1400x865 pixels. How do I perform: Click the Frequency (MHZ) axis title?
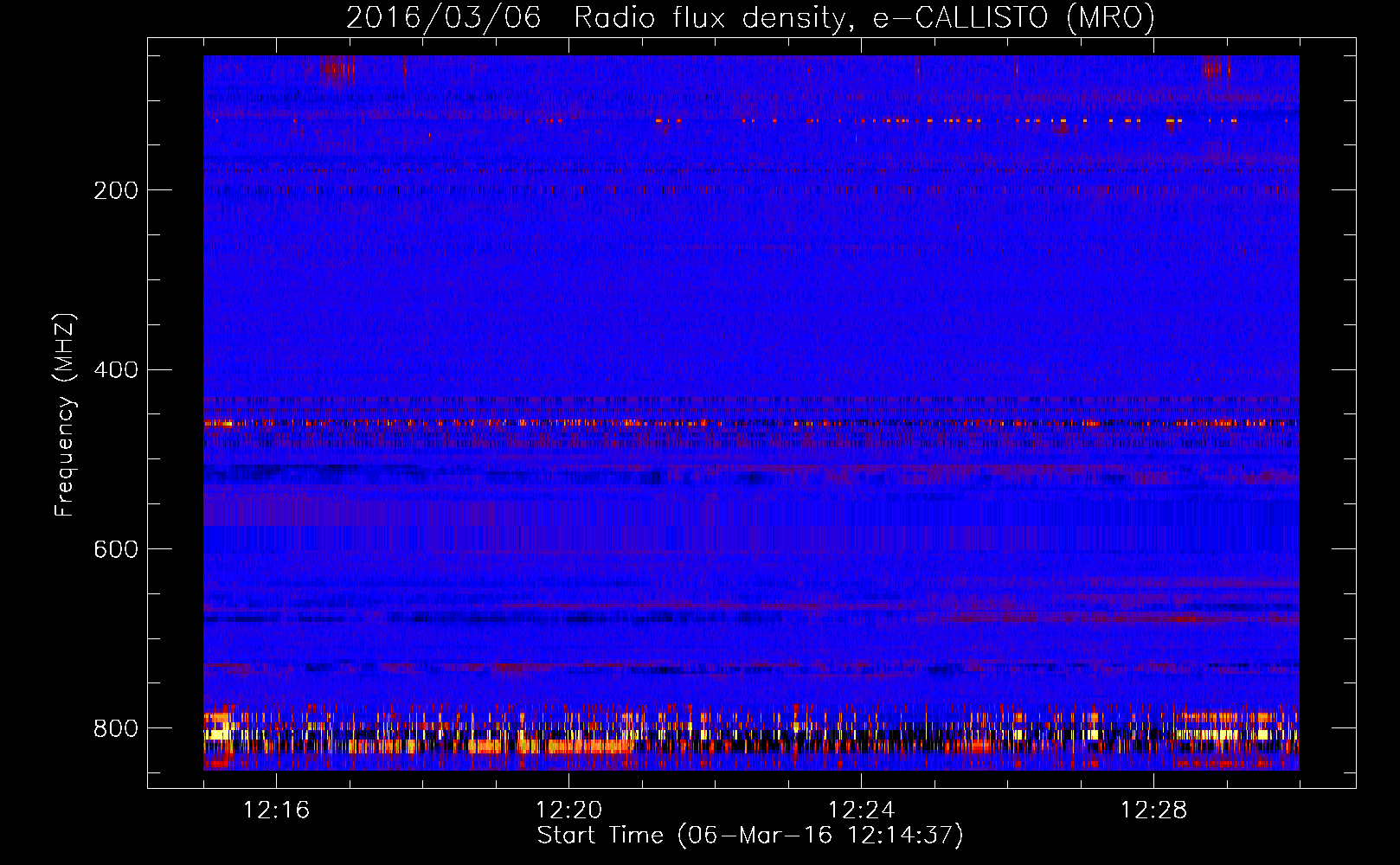coord(65,414)
